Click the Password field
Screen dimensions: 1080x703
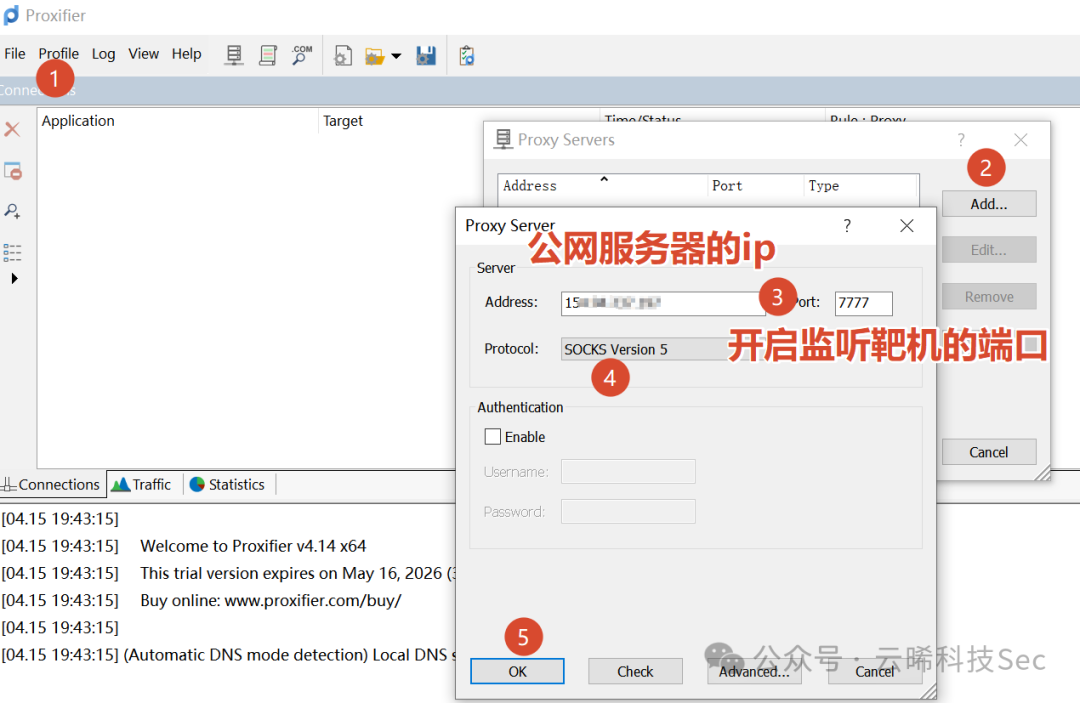[x=628, y=512]
